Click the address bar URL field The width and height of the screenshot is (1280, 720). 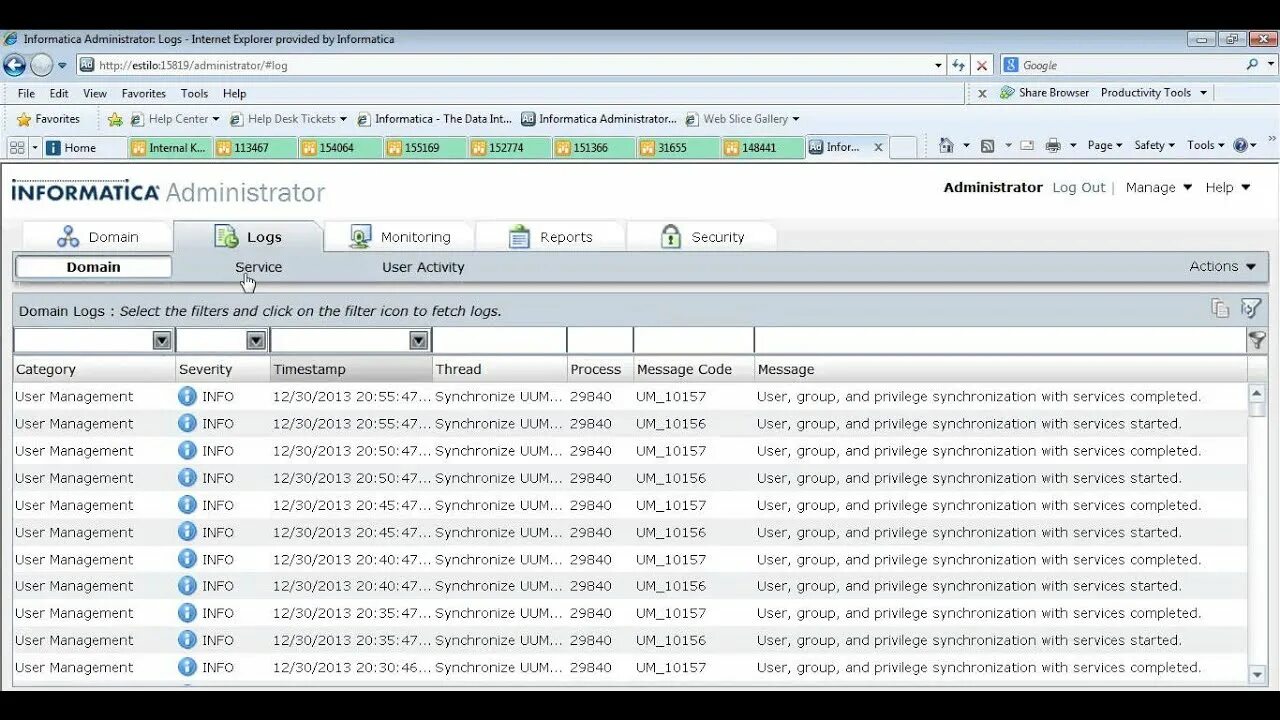513,65
